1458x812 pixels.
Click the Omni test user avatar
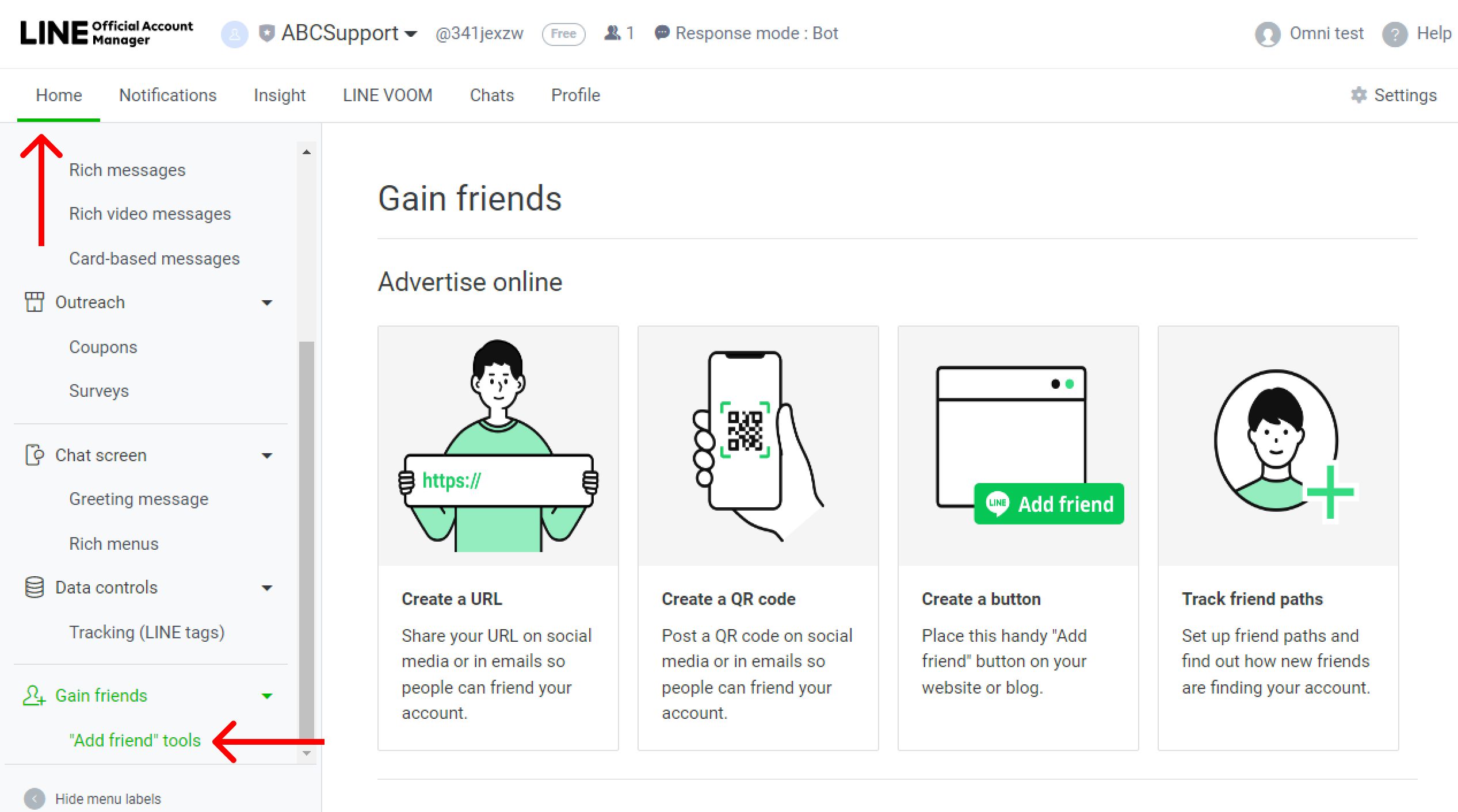coord(1268,34)
